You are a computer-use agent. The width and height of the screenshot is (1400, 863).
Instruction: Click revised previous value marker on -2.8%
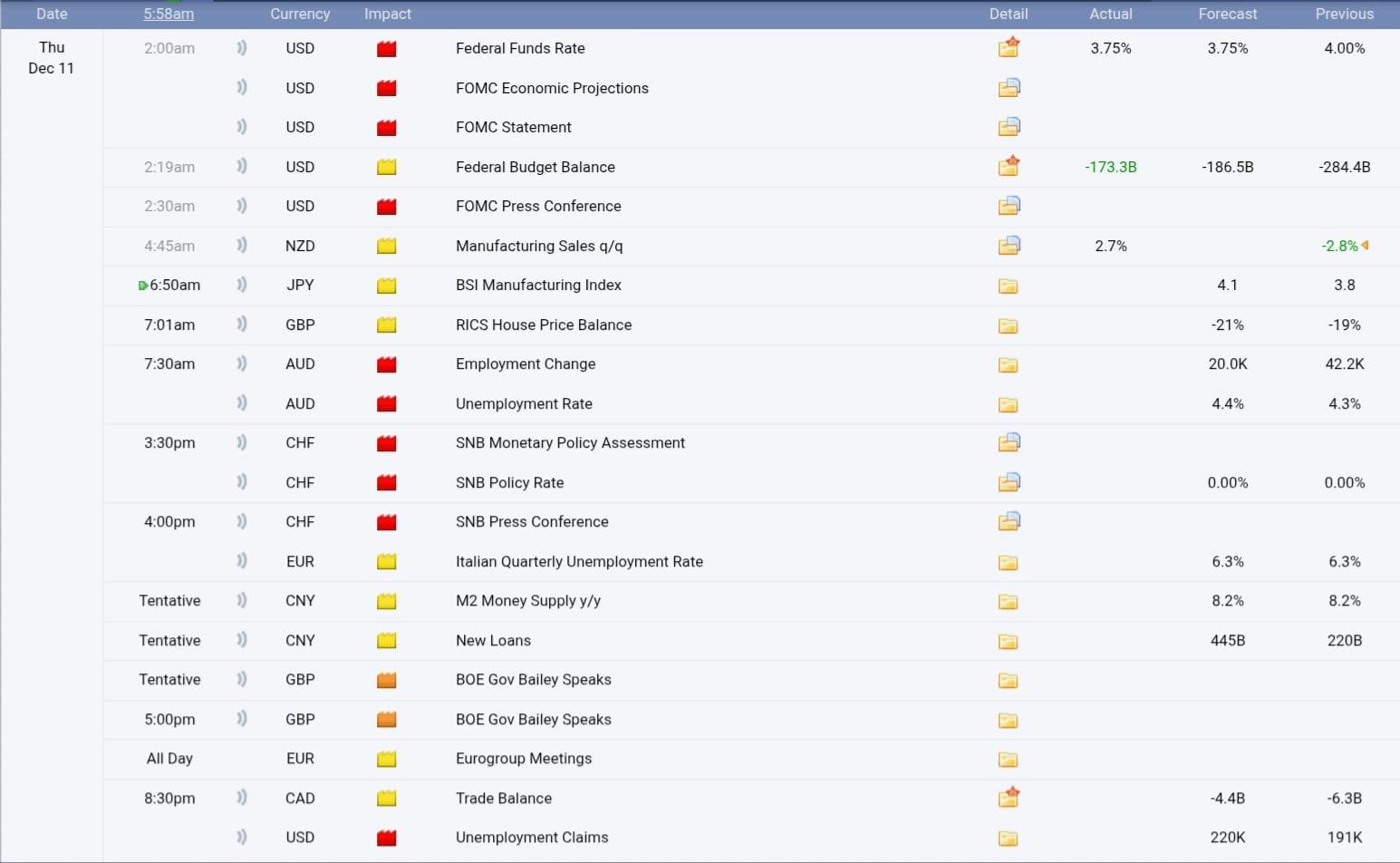(x=1365, y=246)
